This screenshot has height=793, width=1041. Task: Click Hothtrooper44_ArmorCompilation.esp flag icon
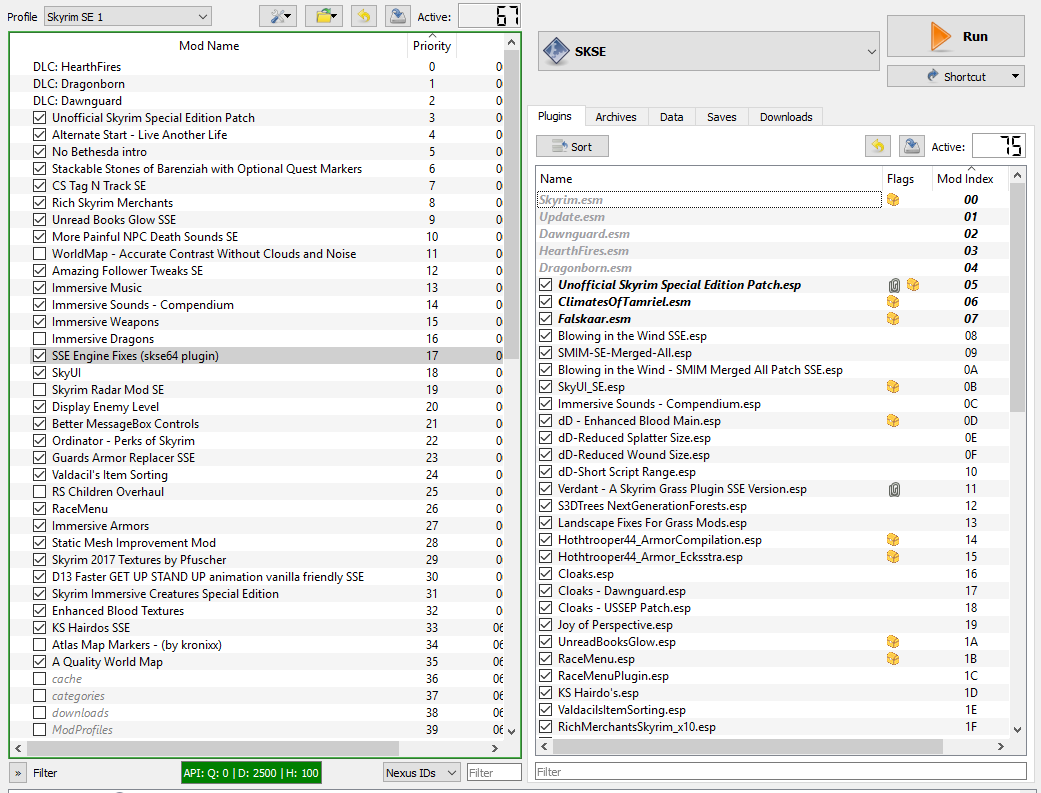click(893, 540)
